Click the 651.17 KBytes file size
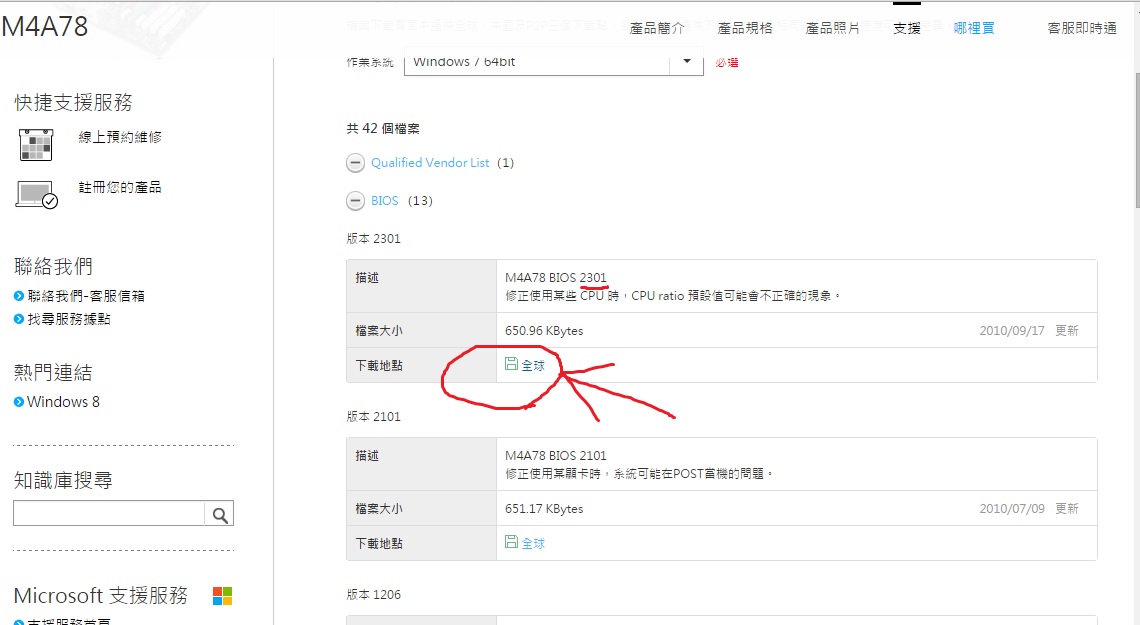 pyautogui.click(x=544, y=509)
